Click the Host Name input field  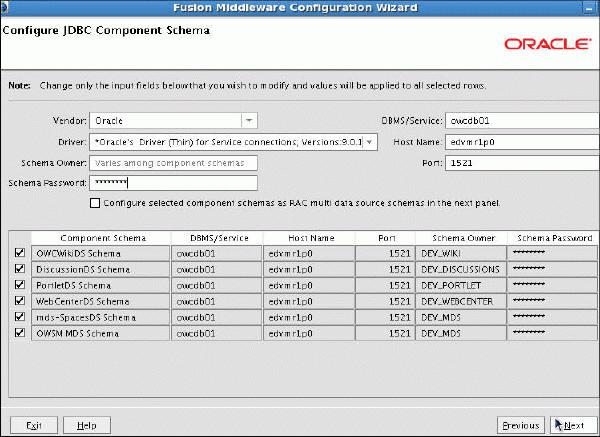coord(522,142)
